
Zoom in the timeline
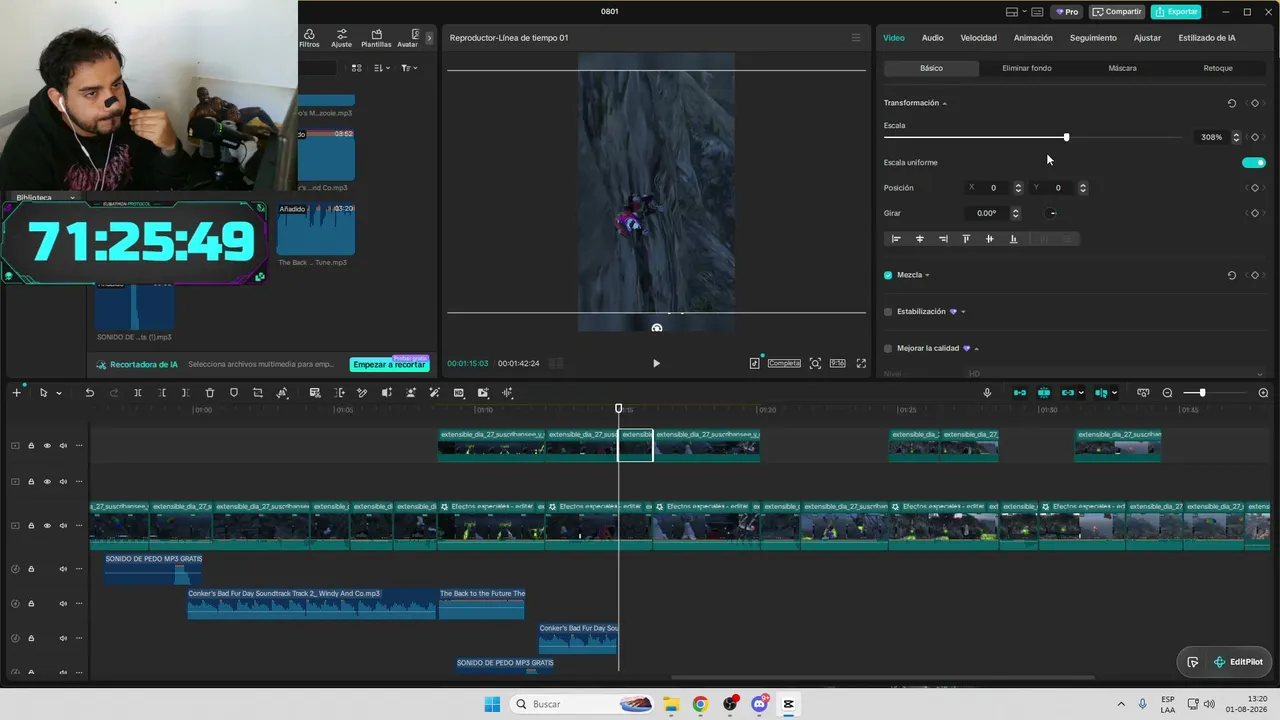[x=1263, y=393]
